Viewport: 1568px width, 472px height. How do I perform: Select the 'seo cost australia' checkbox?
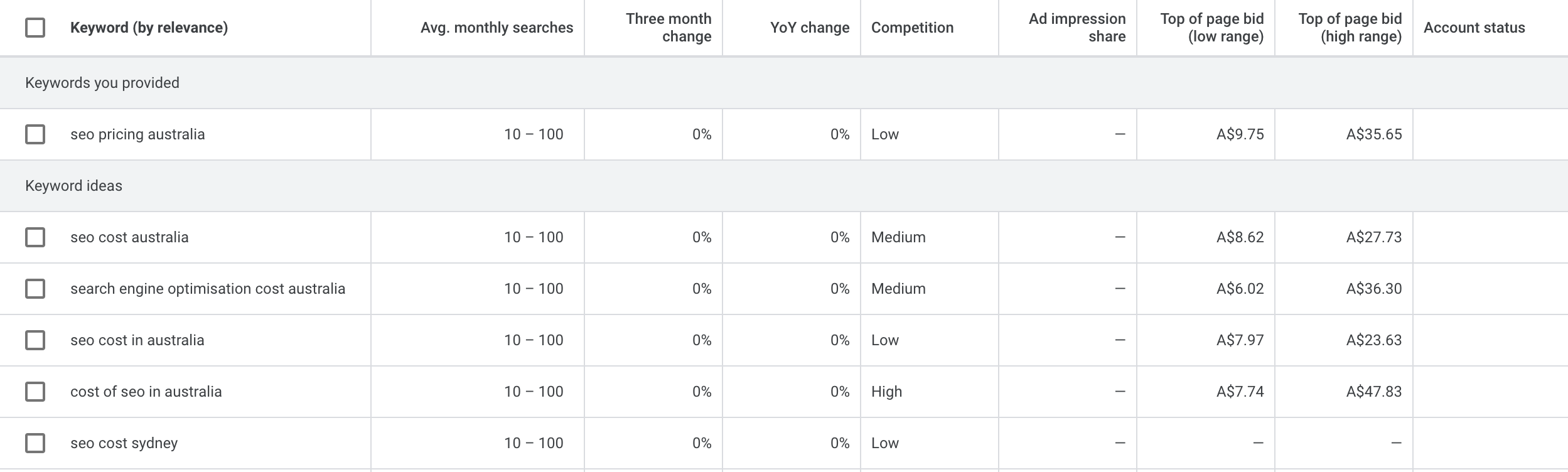click(35, 237)
